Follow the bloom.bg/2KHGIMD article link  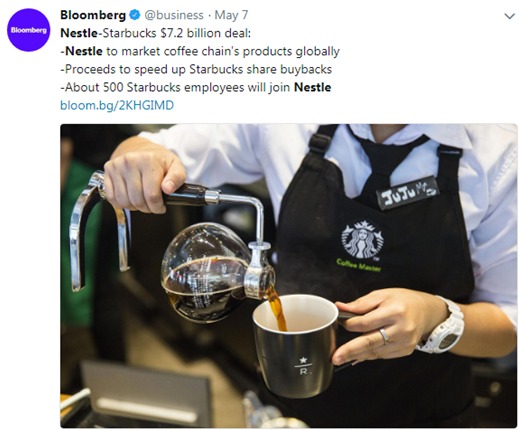click(x=117, y=105)
